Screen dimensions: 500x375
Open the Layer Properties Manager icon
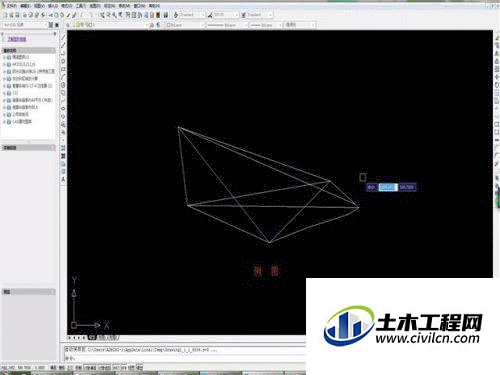[68, 25]
